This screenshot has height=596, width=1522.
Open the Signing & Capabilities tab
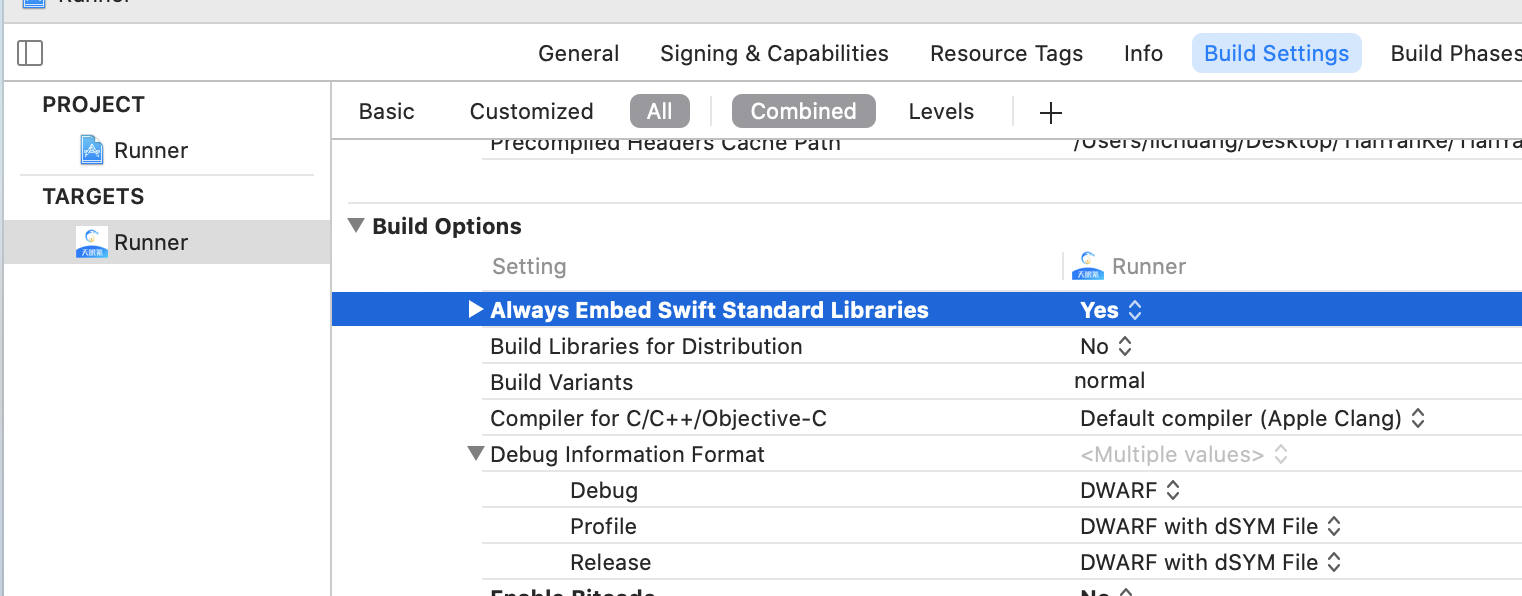pos(774,53)
